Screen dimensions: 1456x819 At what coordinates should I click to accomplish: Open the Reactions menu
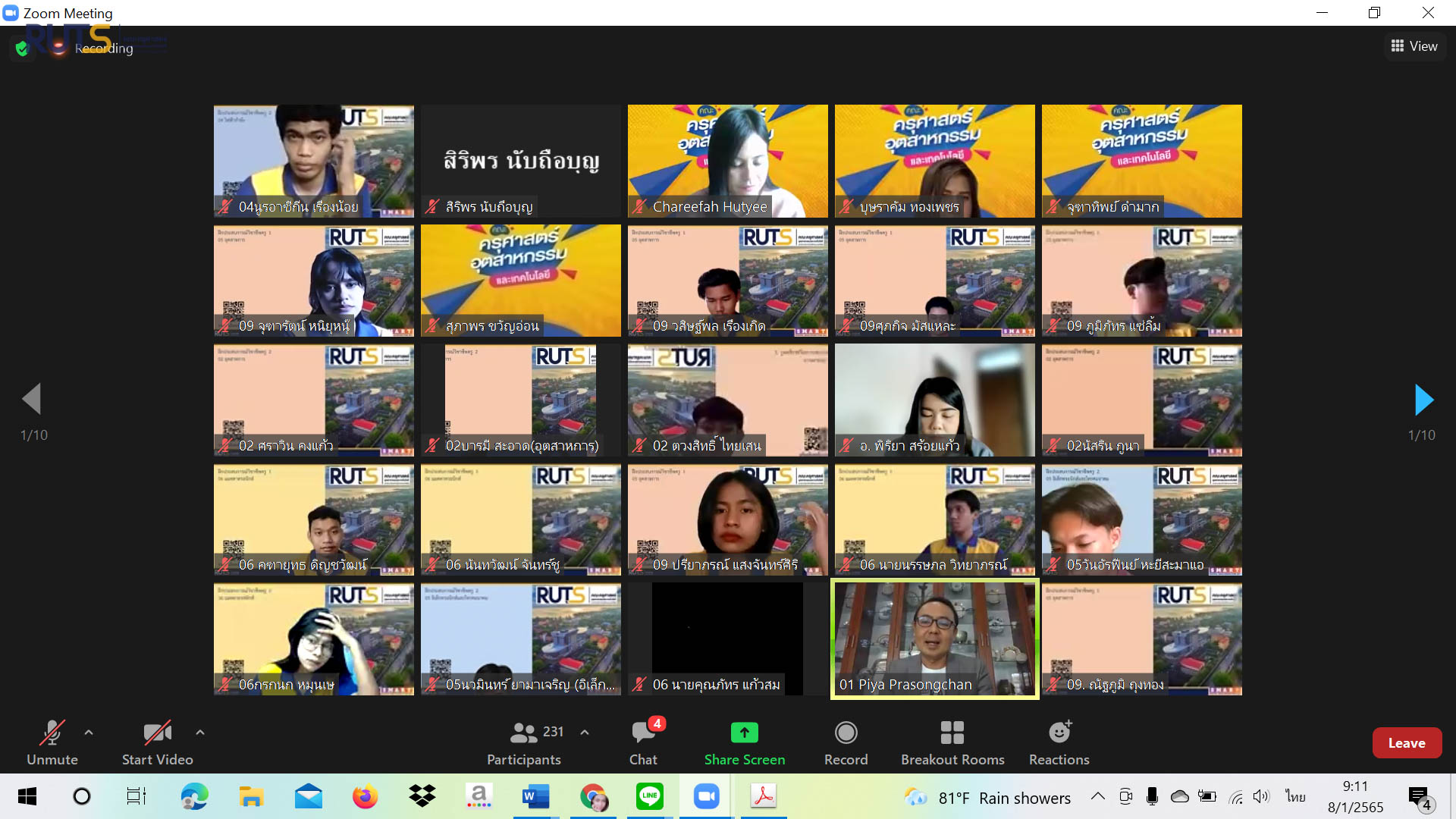1059,742
